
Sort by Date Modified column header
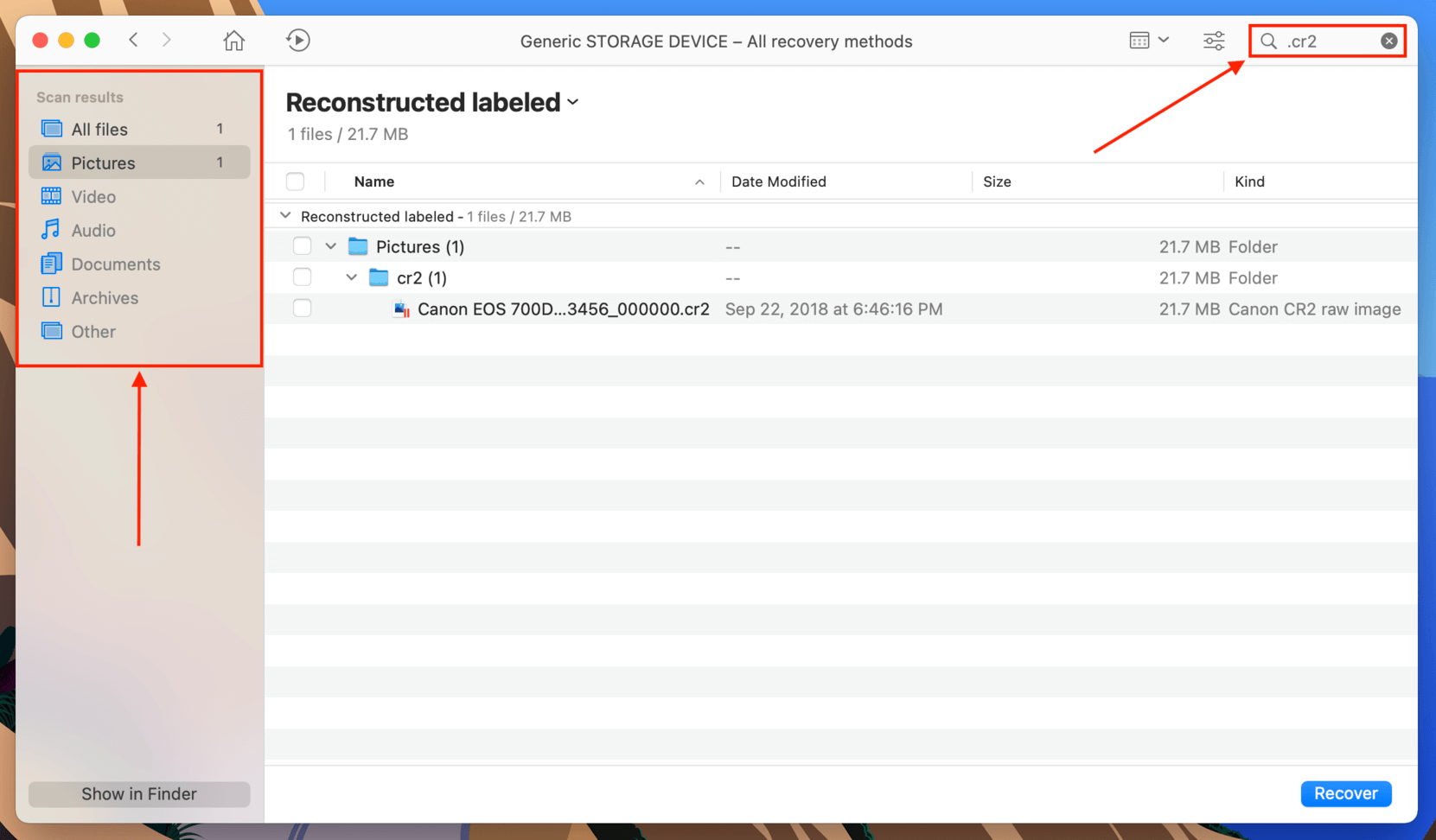[778, 181]
